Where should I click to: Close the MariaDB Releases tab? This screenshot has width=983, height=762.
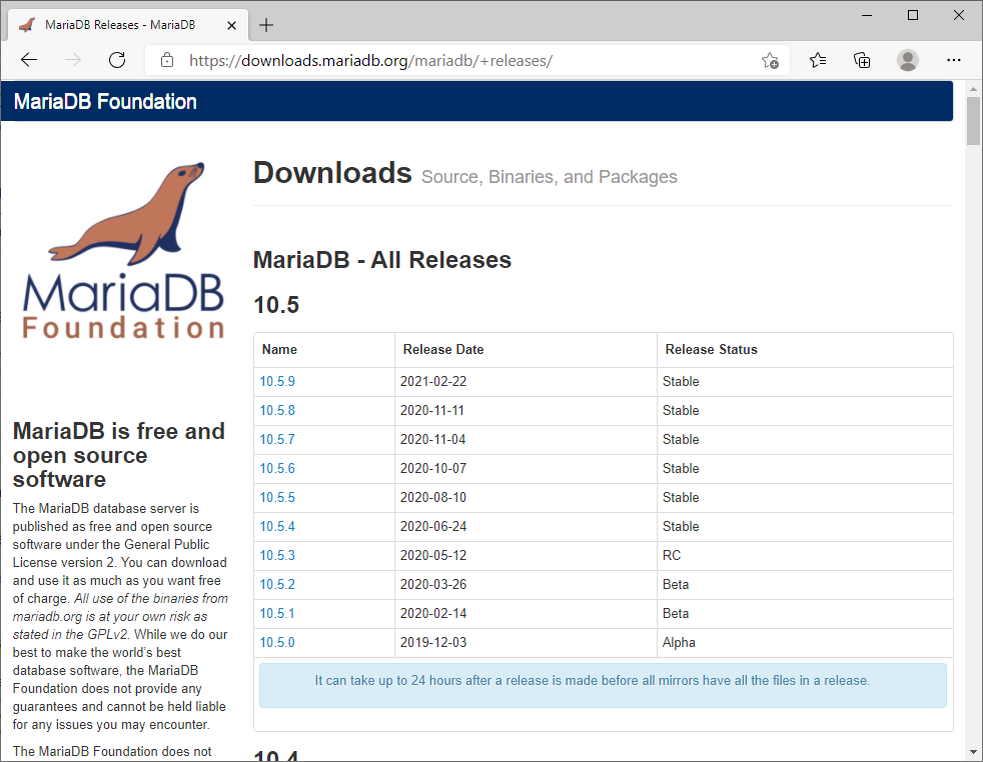(x=231, y=25)
